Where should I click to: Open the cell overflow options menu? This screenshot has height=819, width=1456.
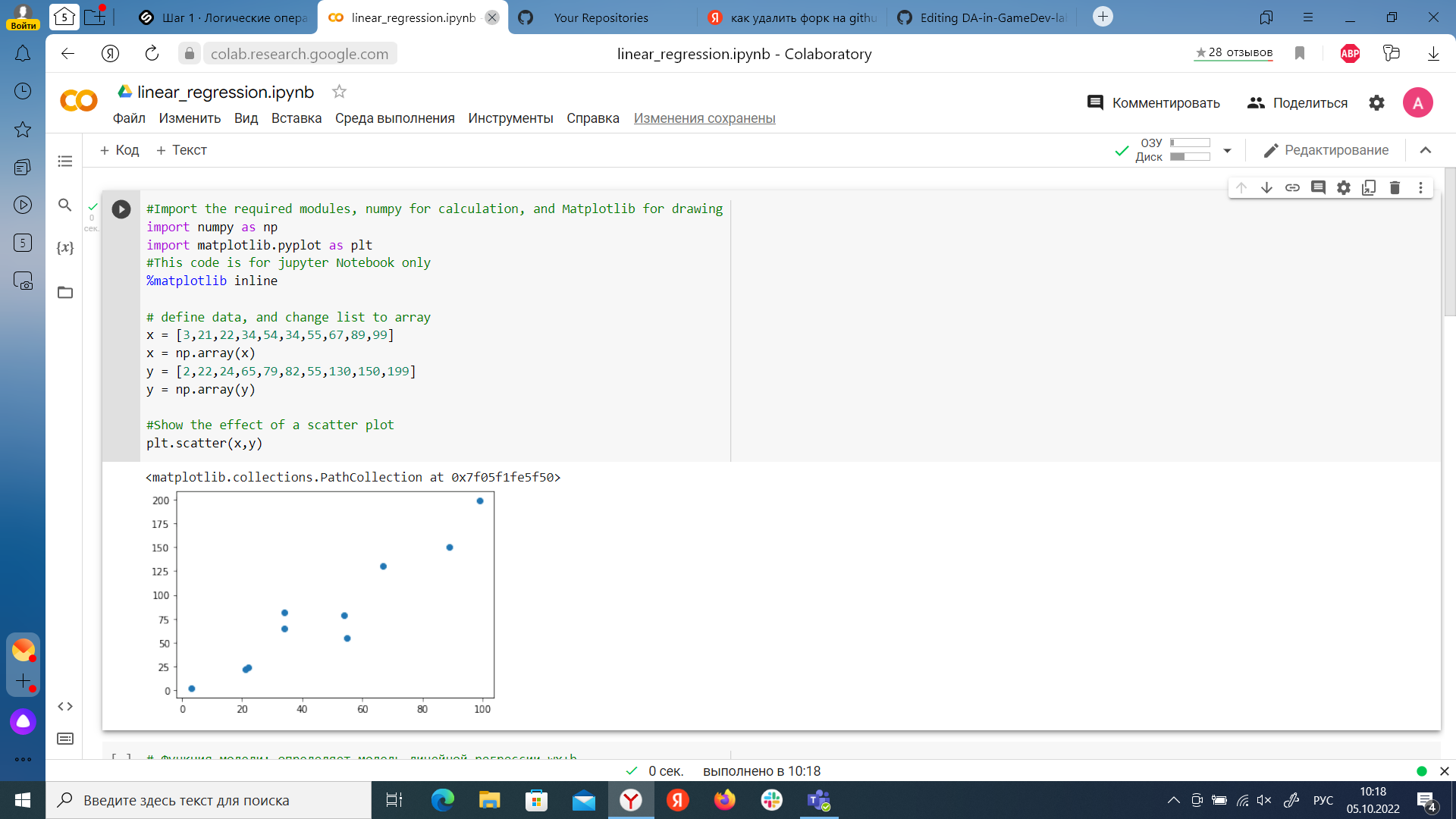coord(1420,187)
